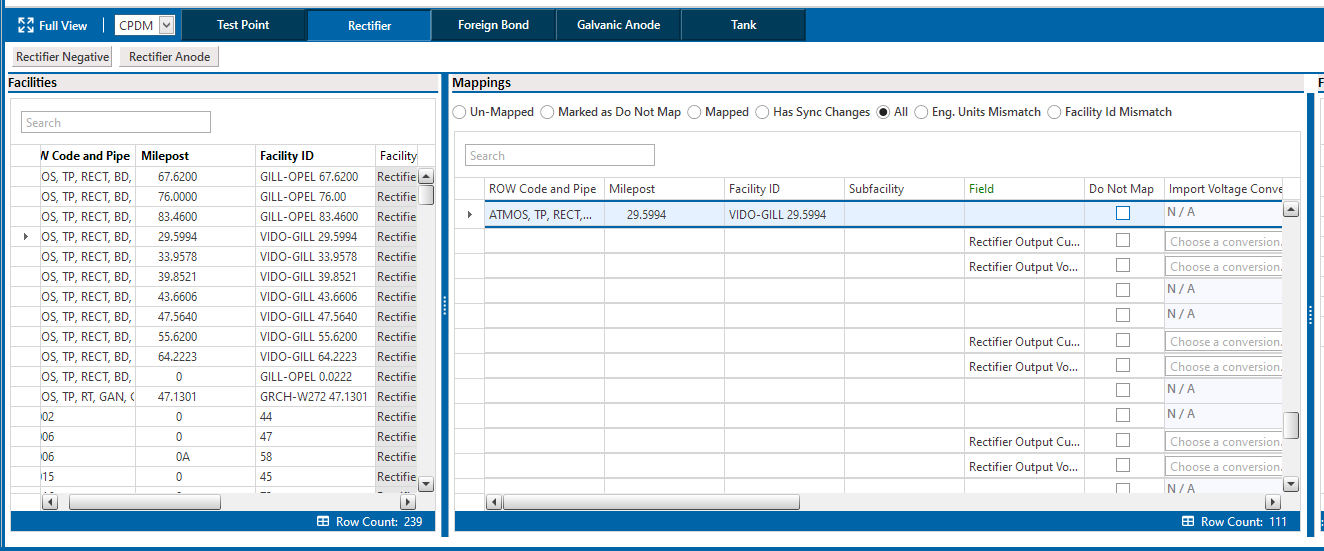The width and height of the screenshot is (1324, 551).
Task: Click Mappings Milepost column header
Action: click(664, 189)
